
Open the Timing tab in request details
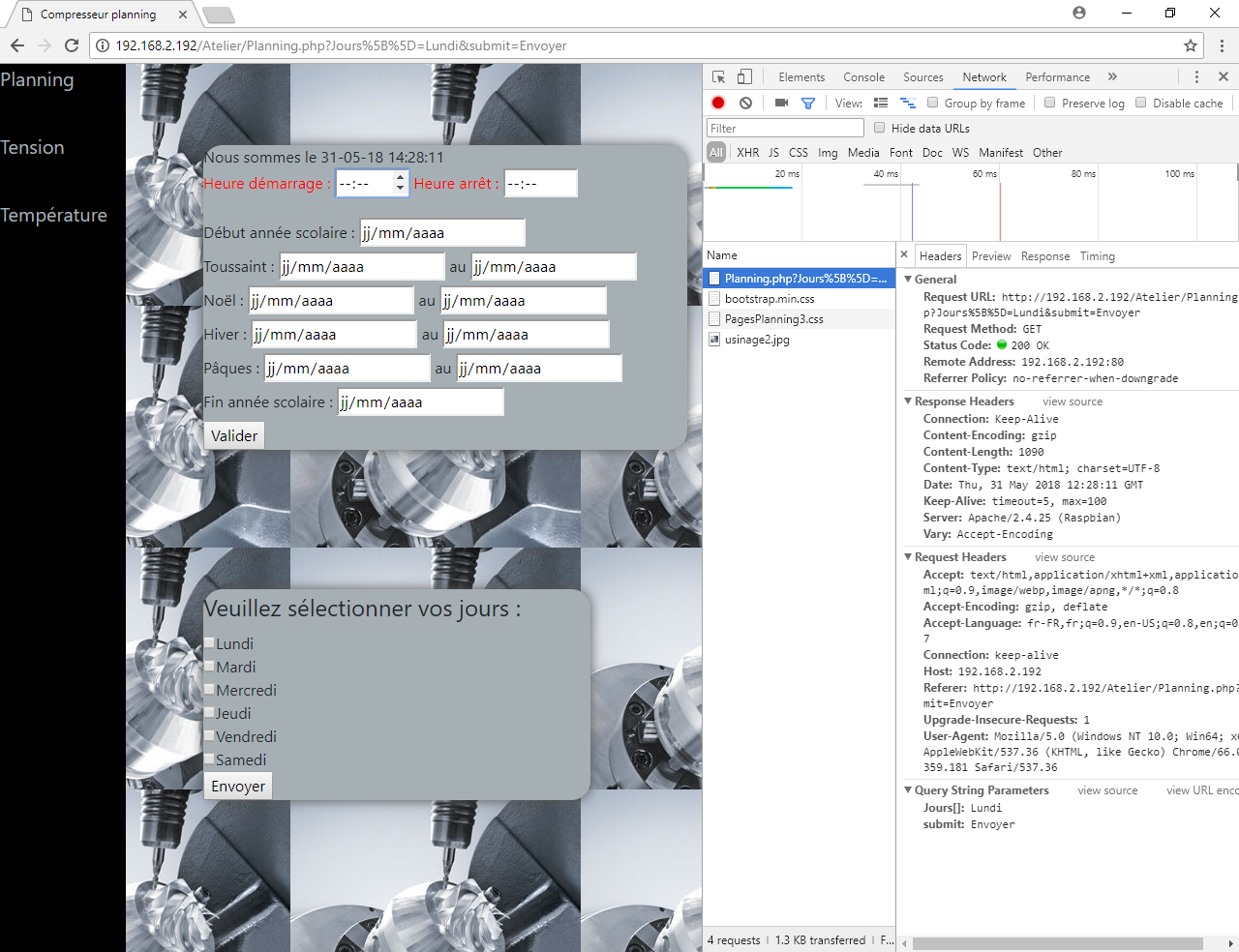pyautogui.click(x=1097, y=256)
